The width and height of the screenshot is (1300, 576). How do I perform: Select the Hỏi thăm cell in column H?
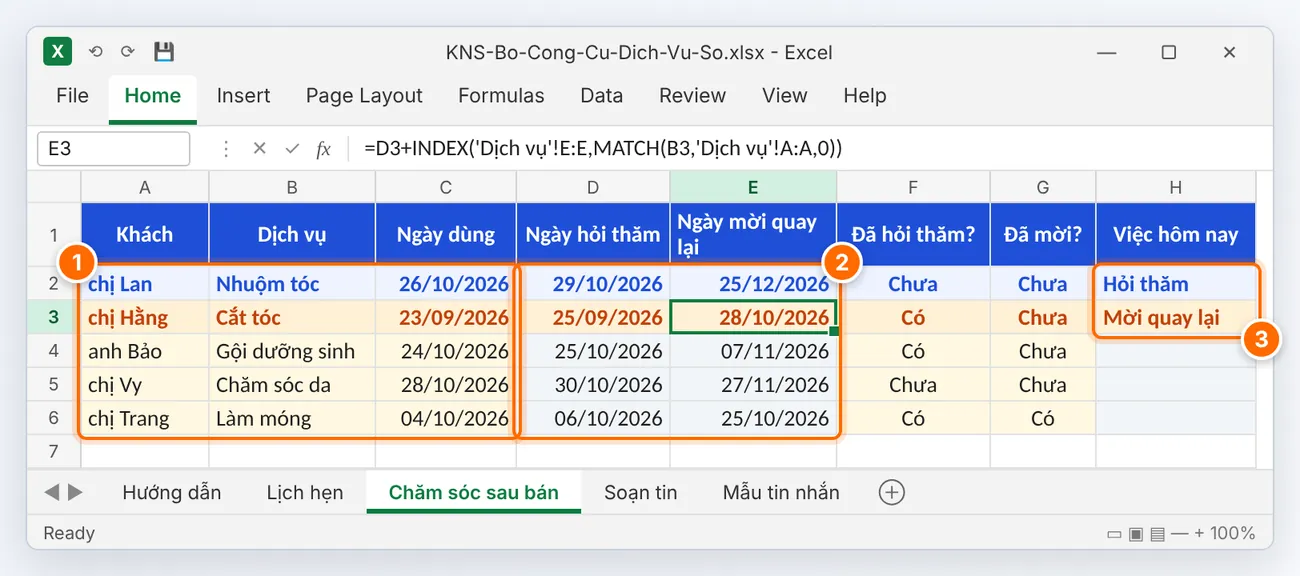[x=1176, y=284]
